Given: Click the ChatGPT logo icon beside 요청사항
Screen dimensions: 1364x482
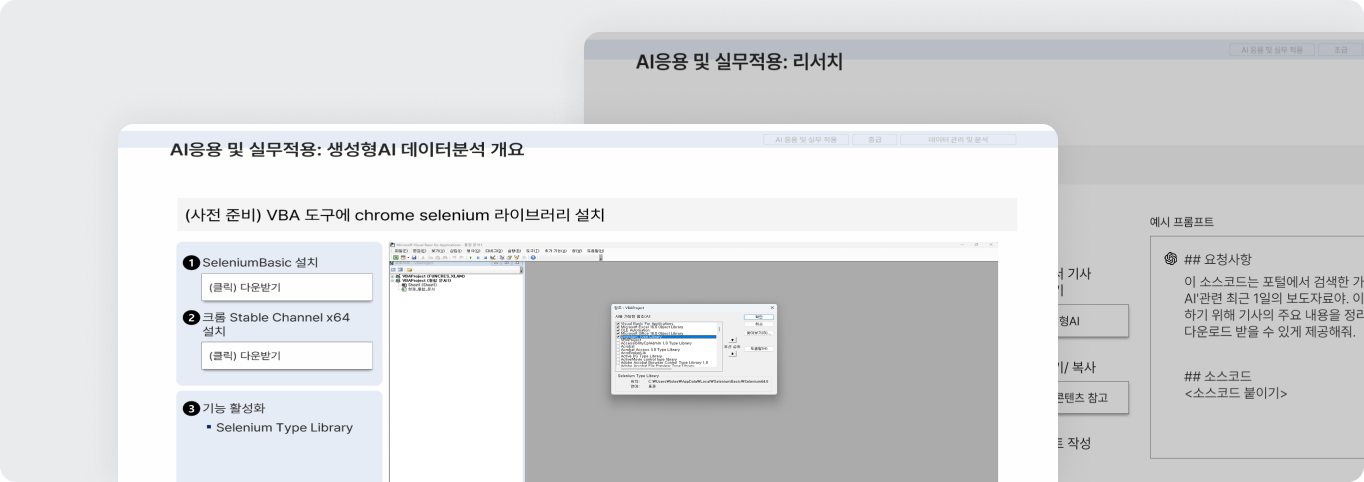Looking at the screenshot, I should [1169, 259].
